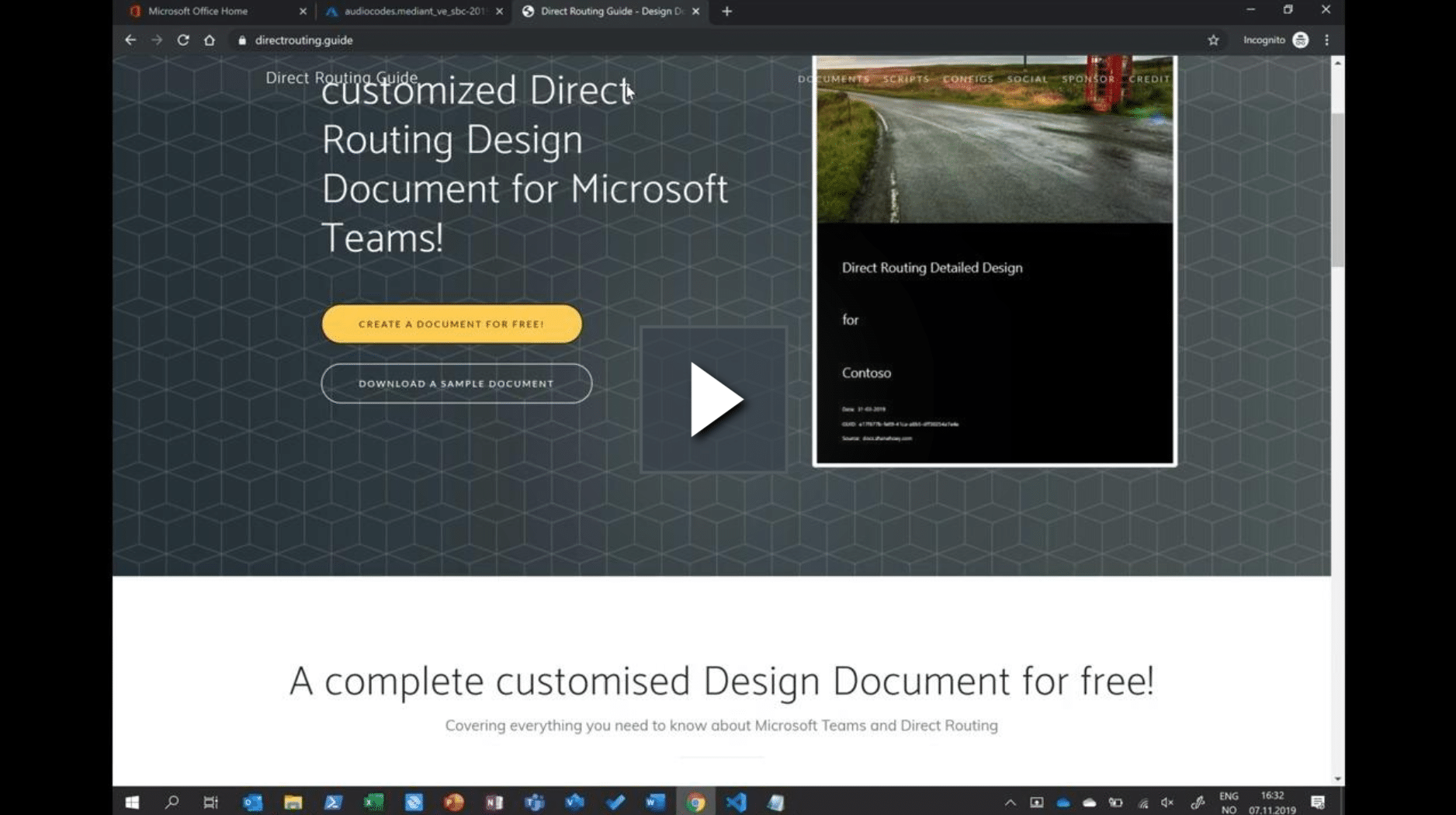The height and width of the screenshot is (815, 1456).
Task: Open Excel from the taskbar
Action: [x=373, y=802]
